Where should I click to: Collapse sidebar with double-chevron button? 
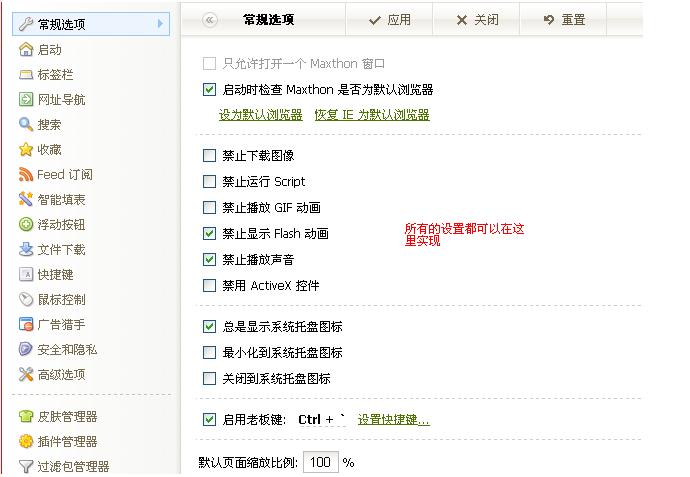point(209,20)
